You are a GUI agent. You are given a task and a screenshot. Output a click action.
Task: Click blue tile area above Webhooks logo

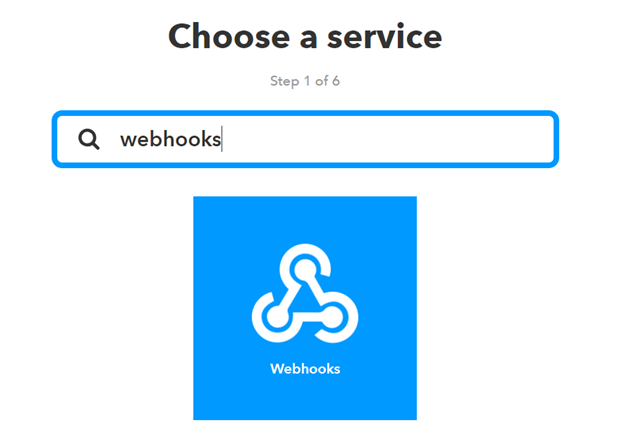click(x=305, y=219)
